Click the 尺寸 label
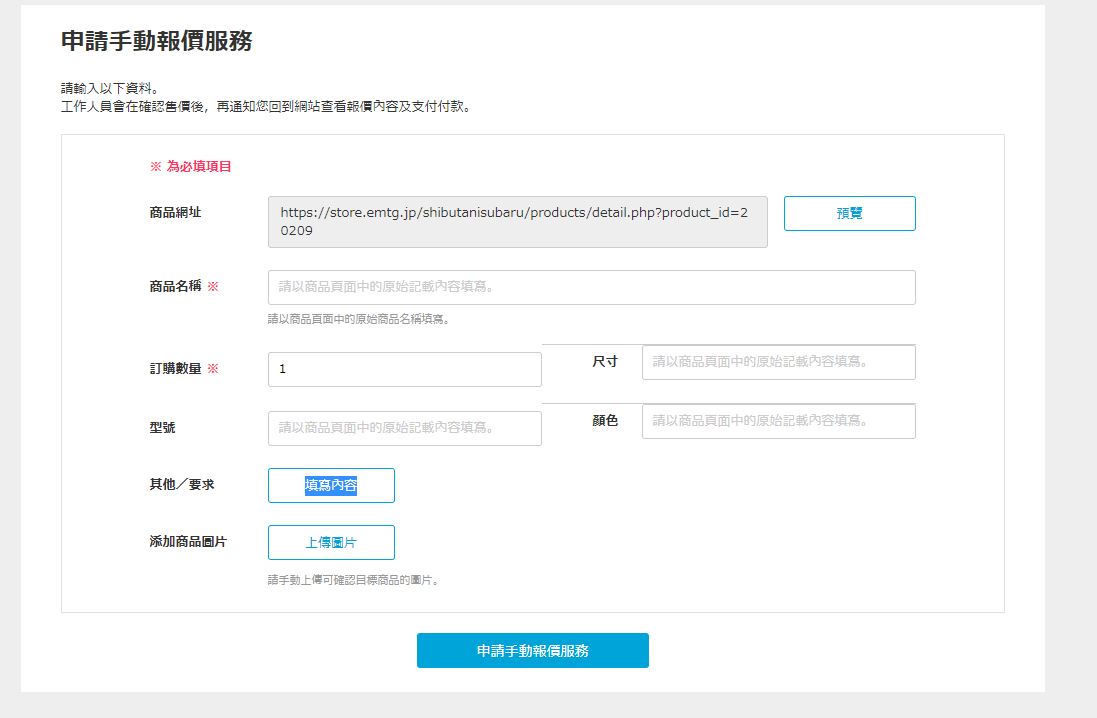Screen dimensions: 1097x718 pos(605,361)
